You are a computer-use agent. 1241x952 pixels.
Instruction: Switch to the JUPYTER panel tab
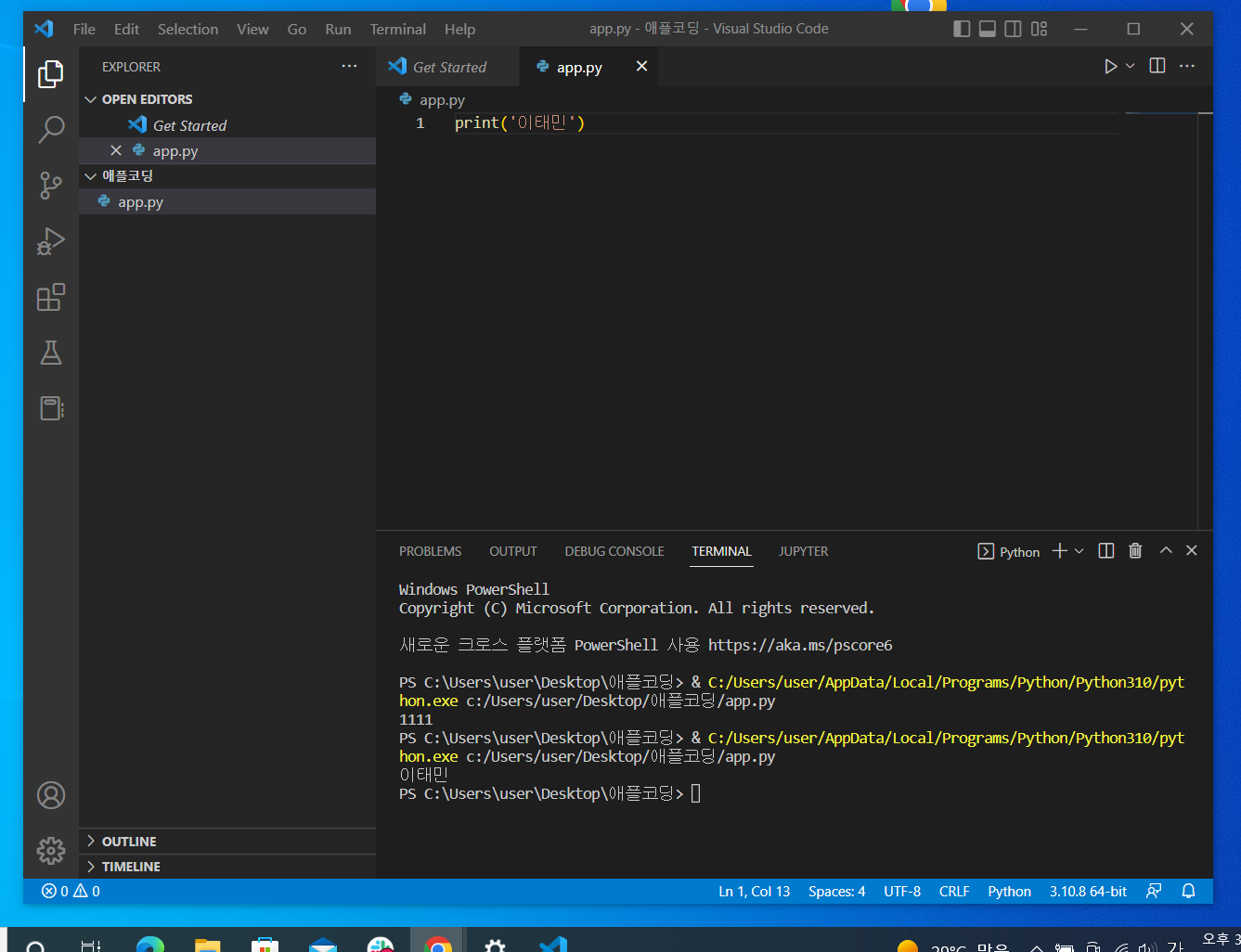(x=803, y=551)
